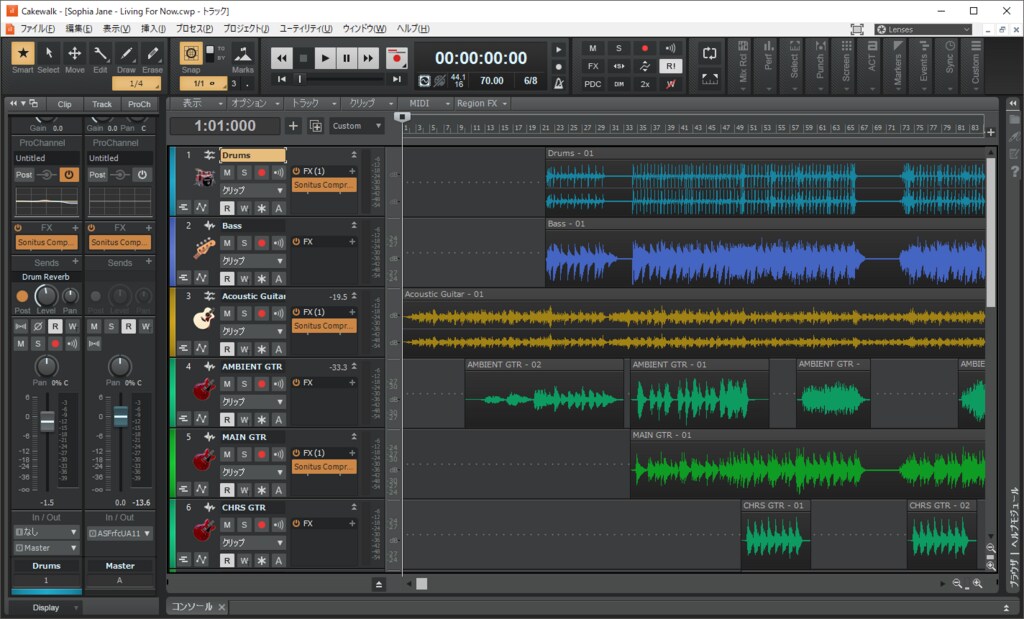Add a new track with plus button

click(293, 126)
